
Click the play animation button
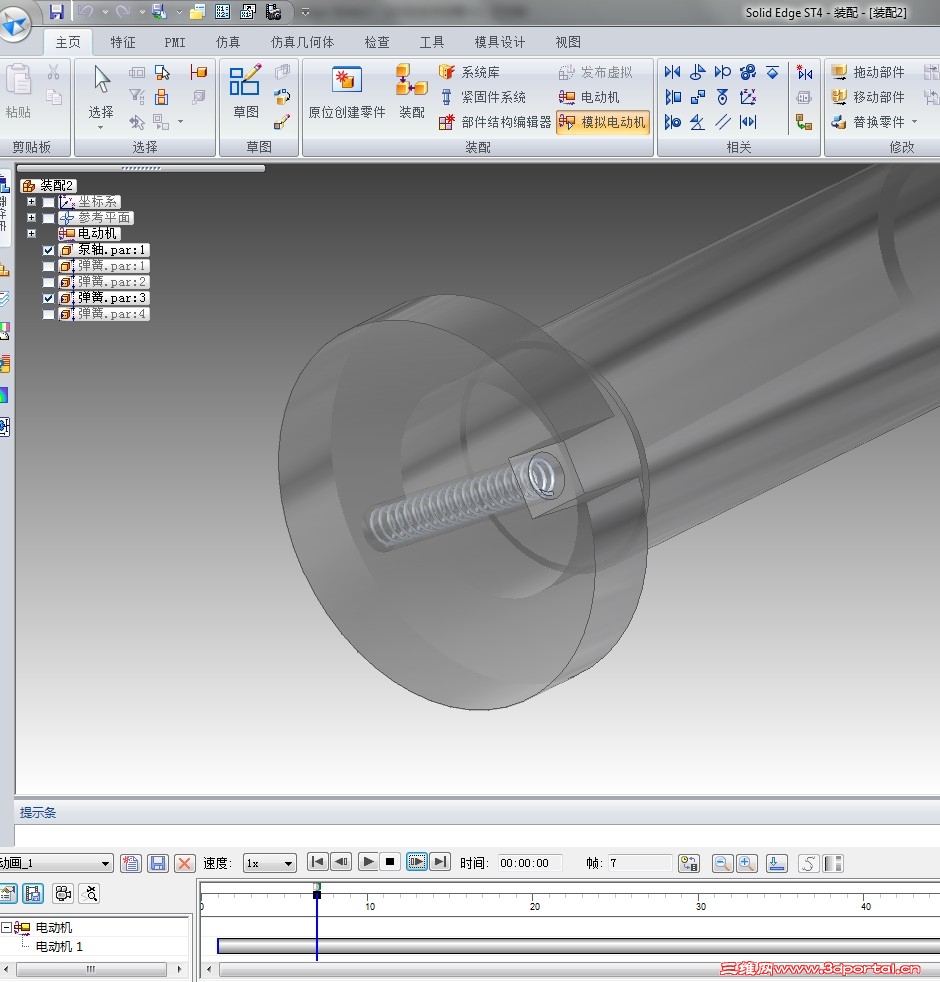coord(368,862)
